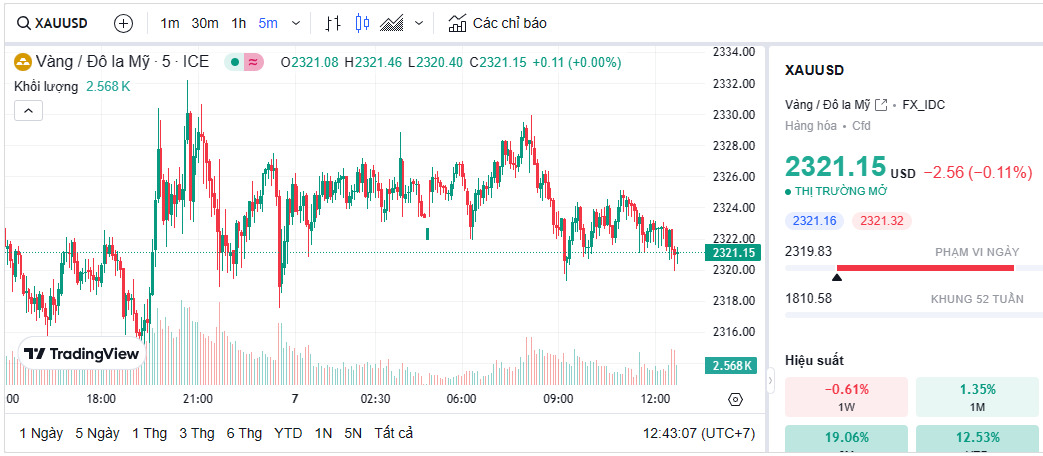
Task: Select the YTD date range
Action: pyautogui.click(x=288, y=433)
